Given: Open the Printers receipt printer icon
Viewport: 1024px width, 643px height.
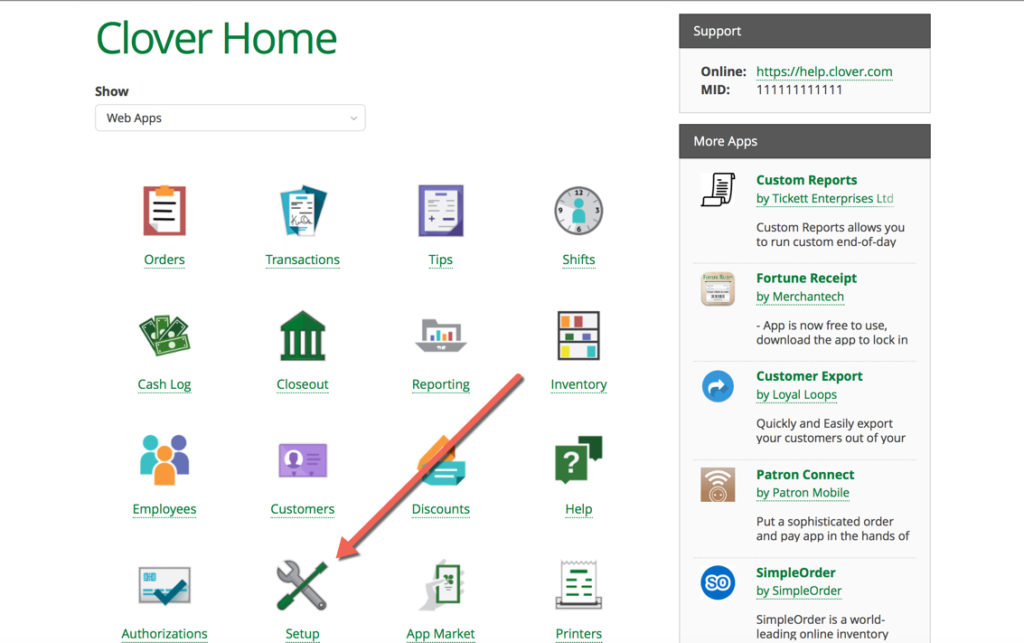Looking at the screenshot, I should (579, 585).
